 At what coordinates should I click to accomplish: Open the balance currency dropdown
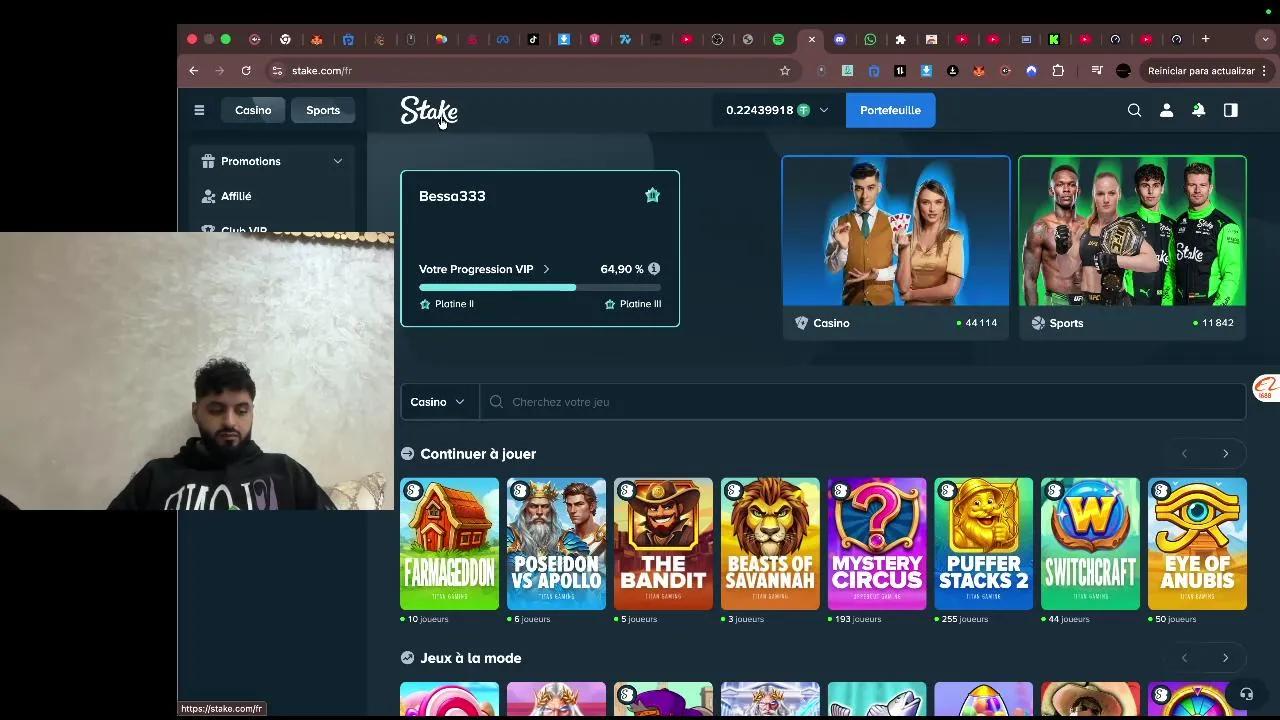point(823,110)
